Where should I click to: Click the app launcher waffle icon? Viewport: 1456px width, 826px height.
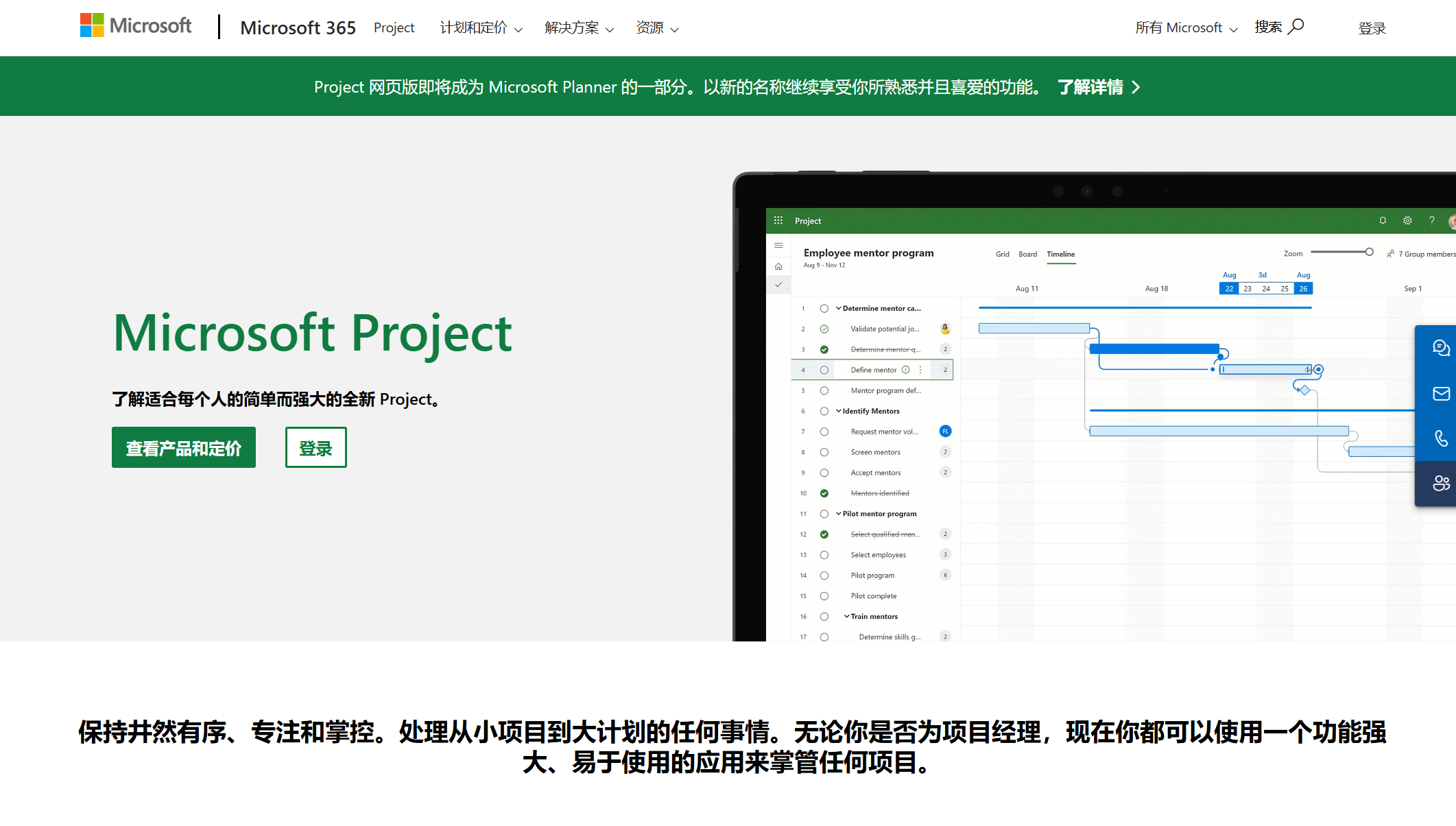coord(778,221)
